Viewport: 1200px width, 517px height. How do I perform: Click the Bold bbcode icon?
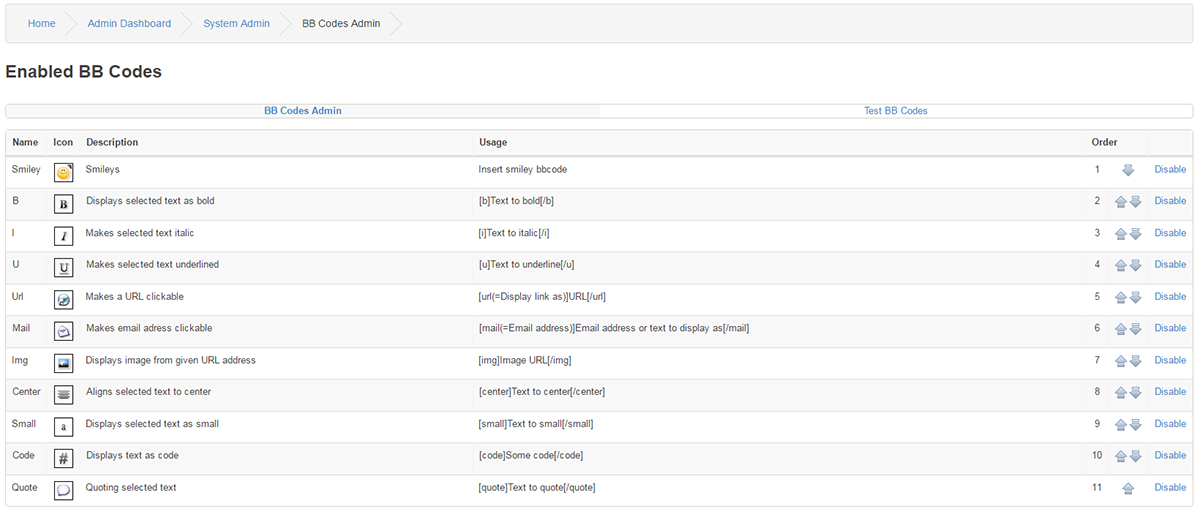point(63,205)
